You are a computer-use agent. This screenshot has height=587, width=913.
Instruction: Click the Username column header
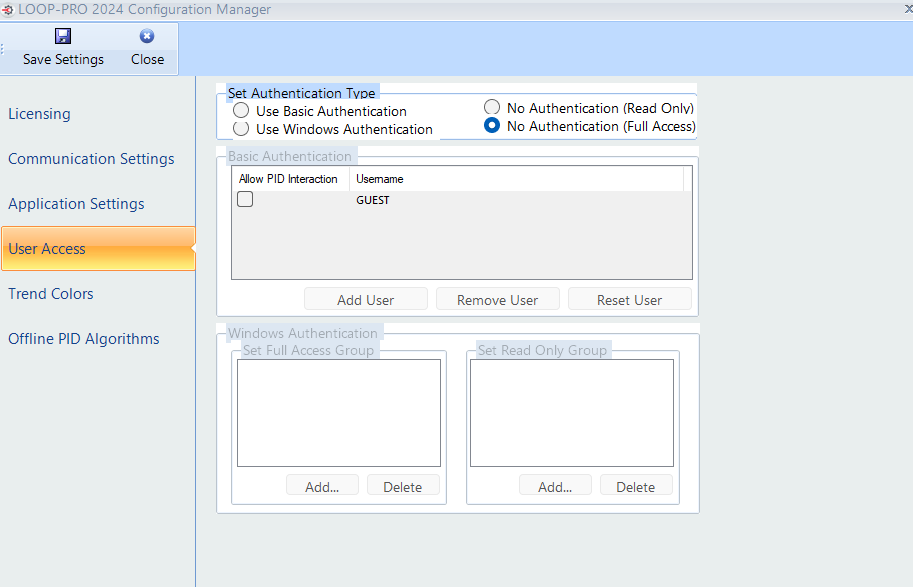516,179
